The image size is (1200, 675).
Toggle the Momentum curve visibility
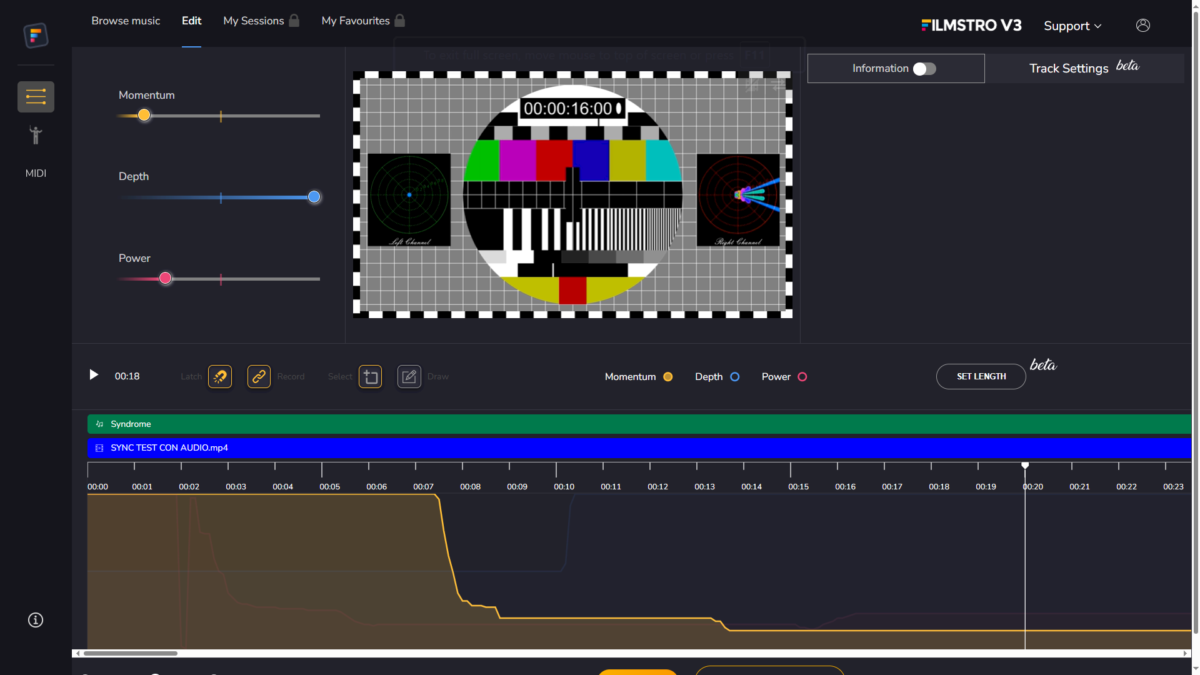pos(668,377)
